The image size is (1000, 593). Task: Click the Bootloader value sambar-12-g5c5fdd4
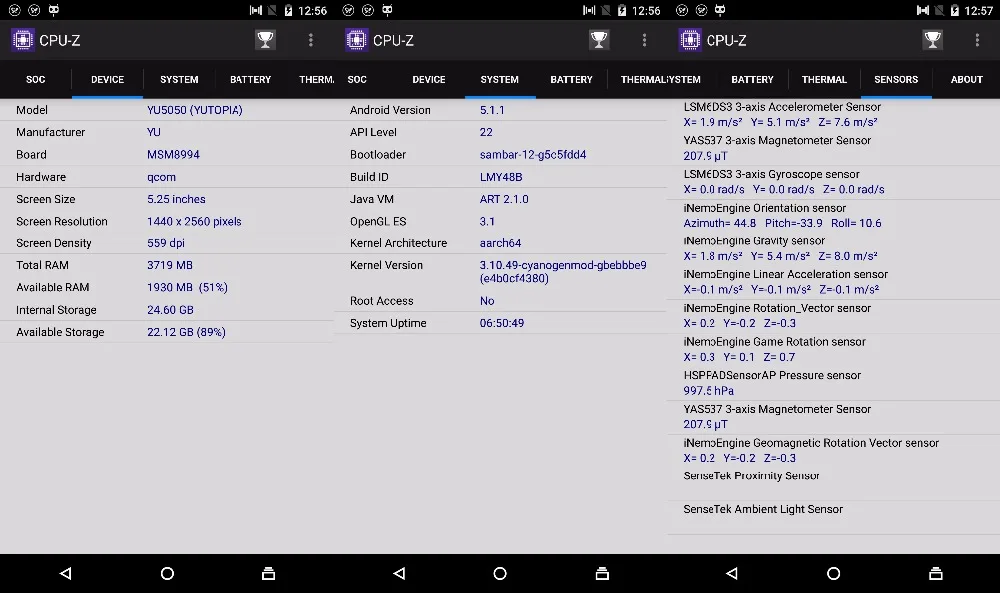coord(533,154)
